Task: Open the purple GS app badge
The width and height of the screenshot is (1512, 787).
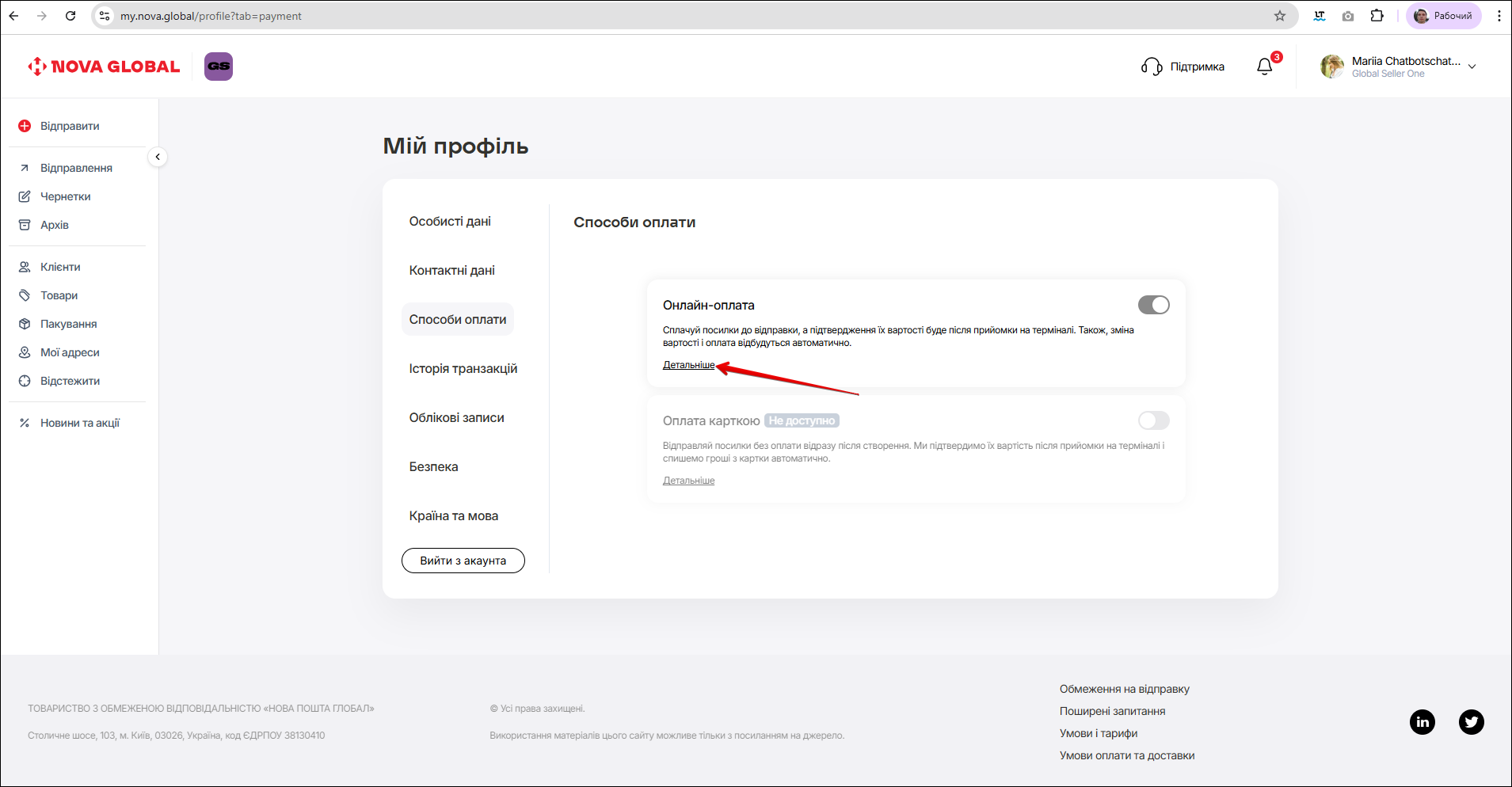Action: tap(219, 67)
